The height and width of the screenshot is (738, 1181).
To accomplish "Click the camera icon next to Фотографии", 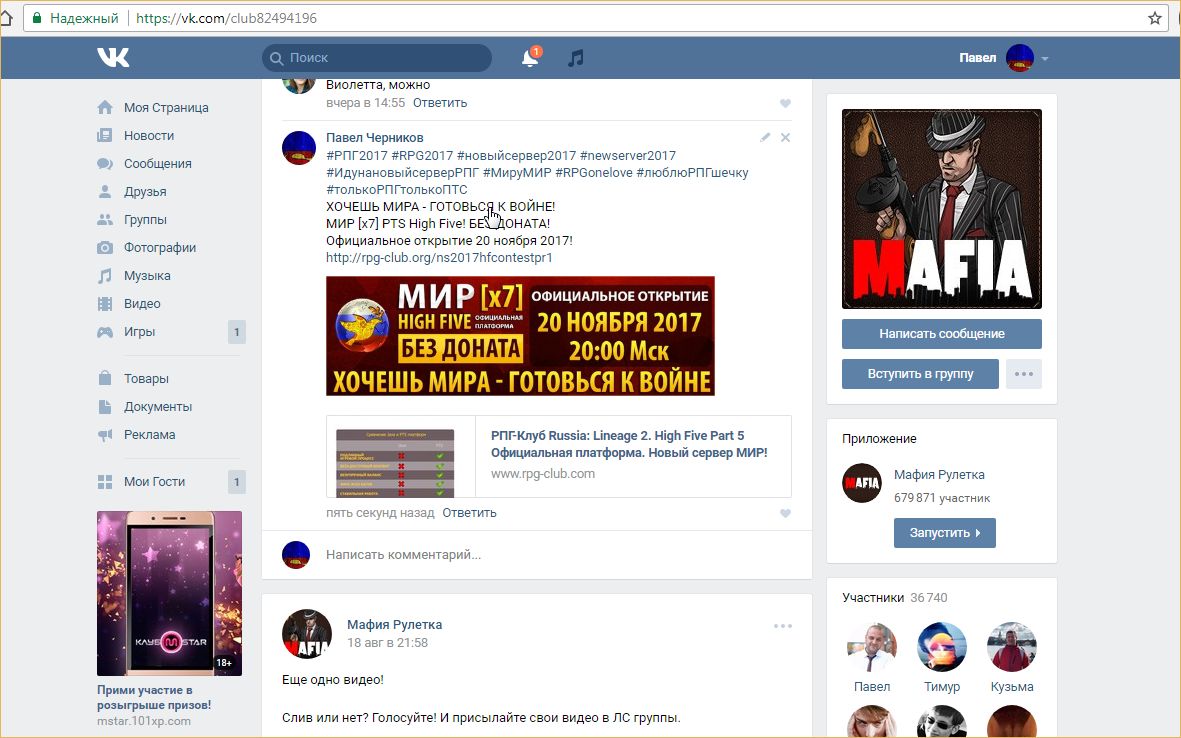I will (105, 247).
